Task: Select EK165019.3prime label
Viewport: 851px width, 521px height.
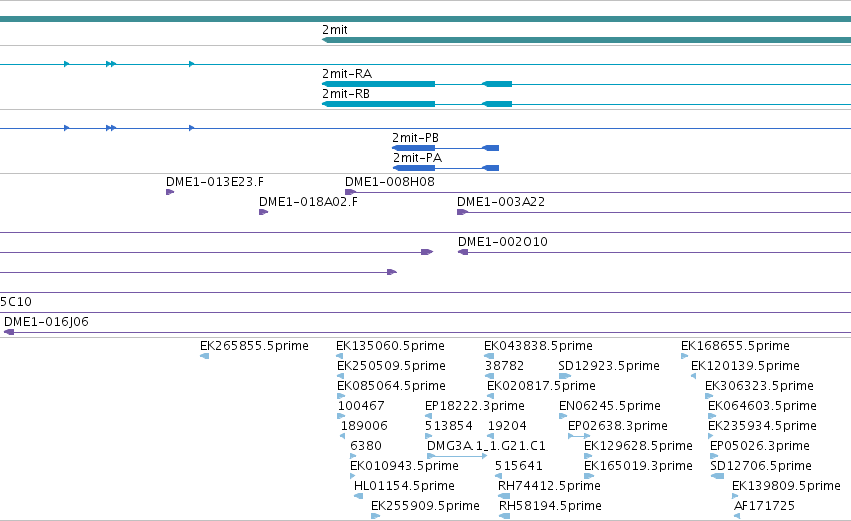Action: pos(638,466)
